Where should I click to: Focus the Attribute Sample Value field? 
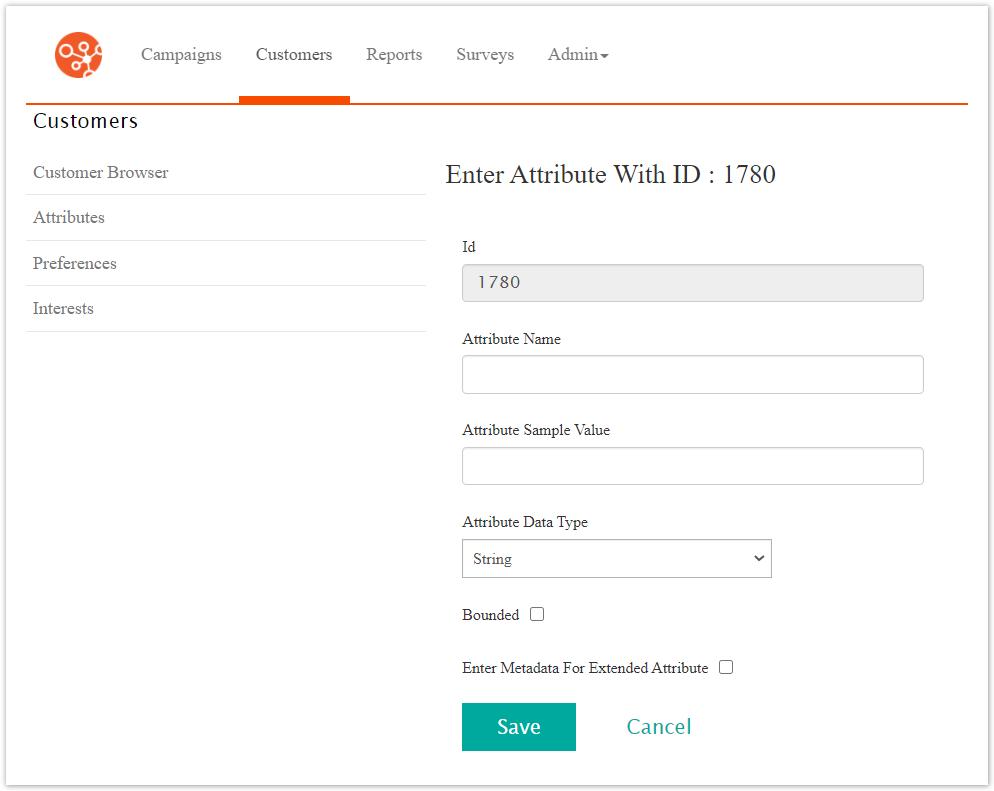coord(692,466)
